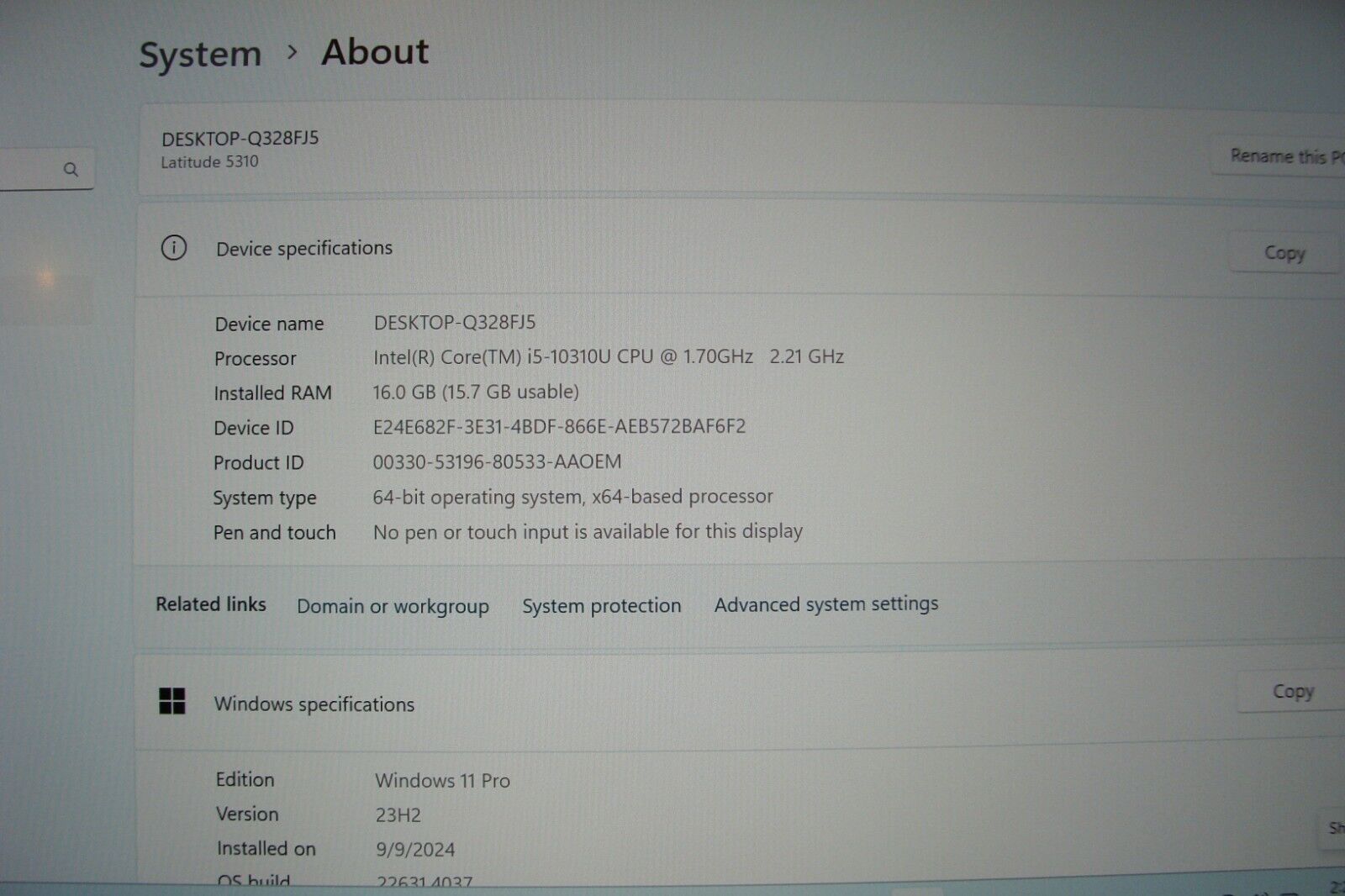Screen dimensions: 1345x896
Task: Open System protection link
Action: (x=601, y=605)
